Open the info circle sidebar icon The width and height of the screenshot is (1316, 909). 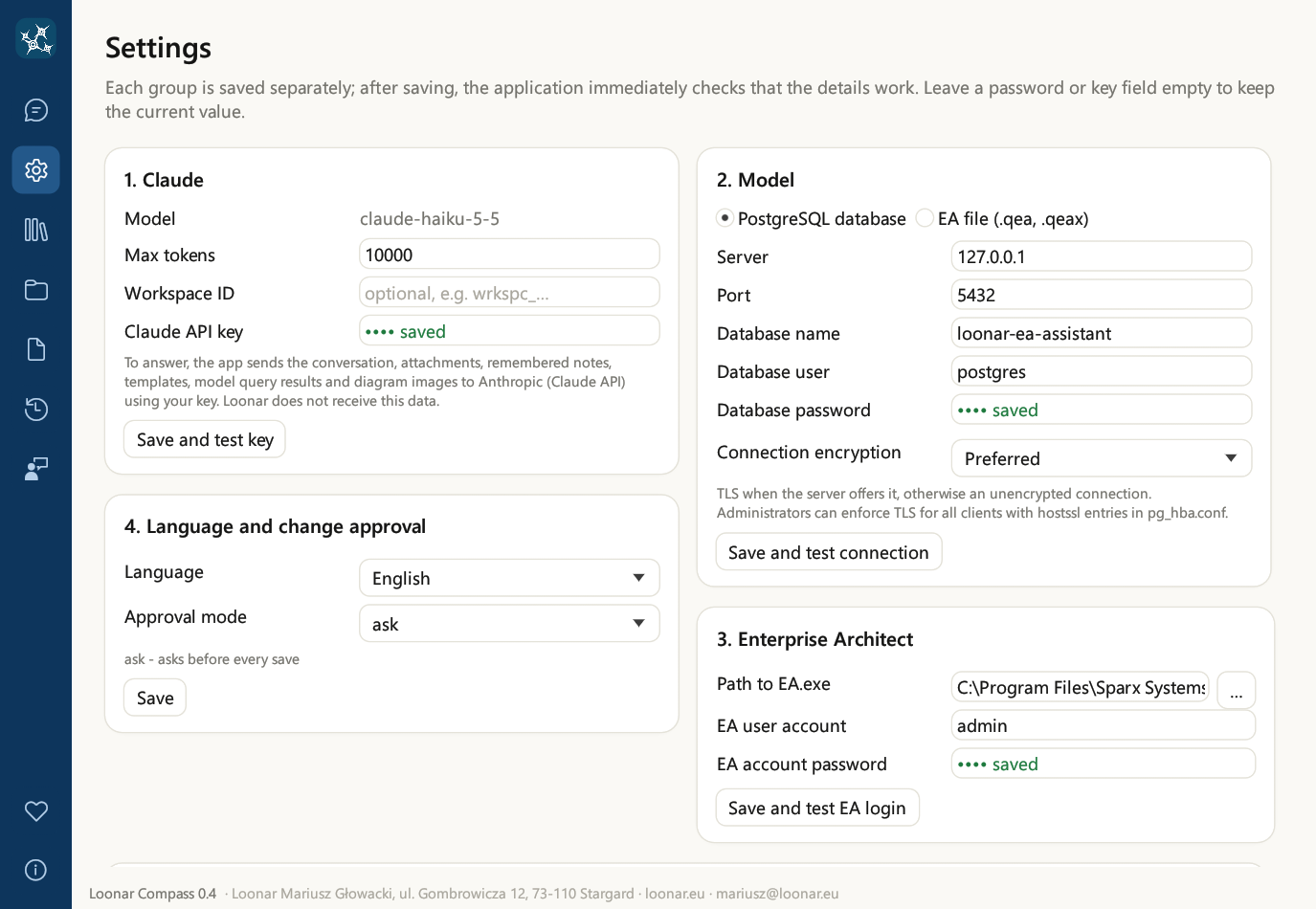[x=35, y=870]
